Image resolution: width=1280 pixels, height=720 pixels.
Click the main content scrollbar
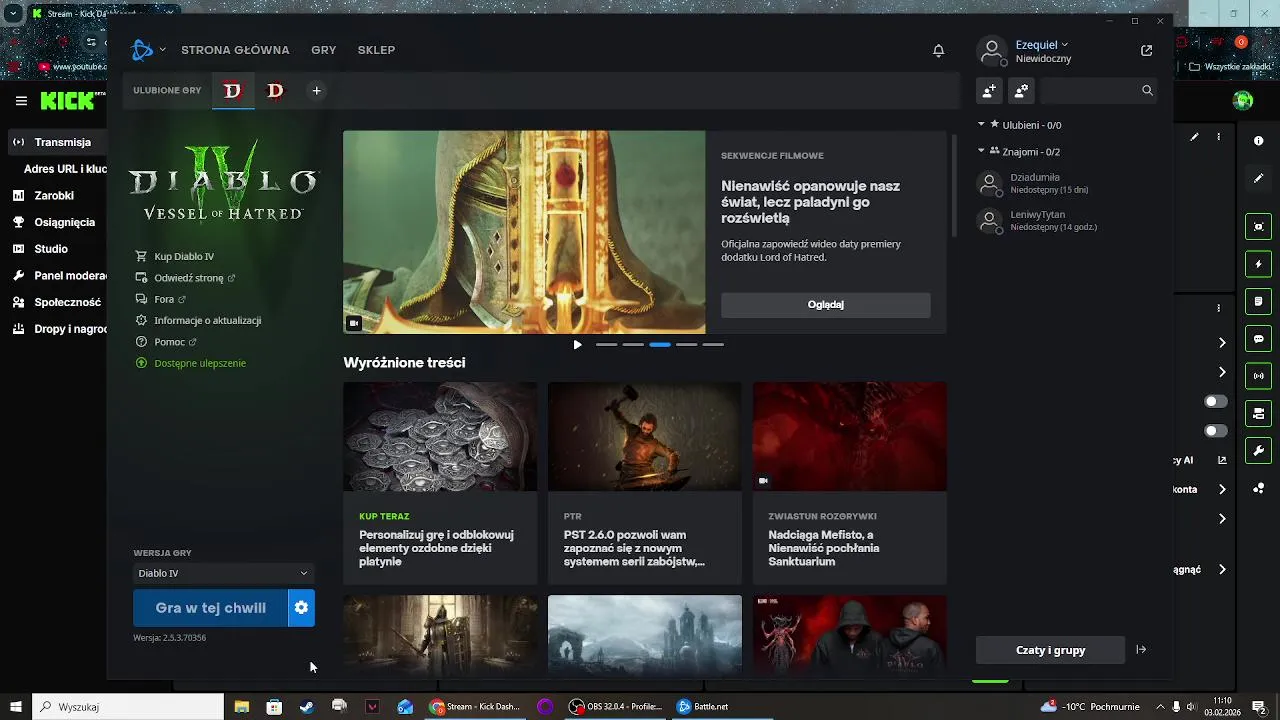954,186
